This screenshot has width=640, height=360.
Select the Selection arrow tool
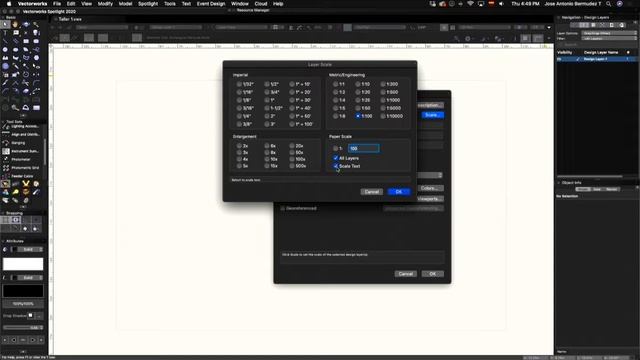(x=5, y=24)
